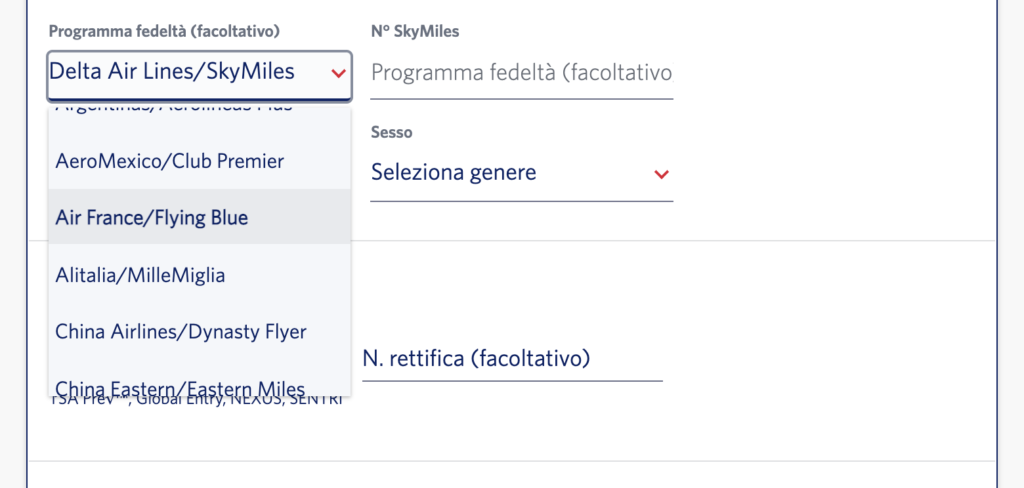Screen dimensions: 1024x488
Task: Click the Sesso field label
Action: pyautogui.click(x=391, y=132)
